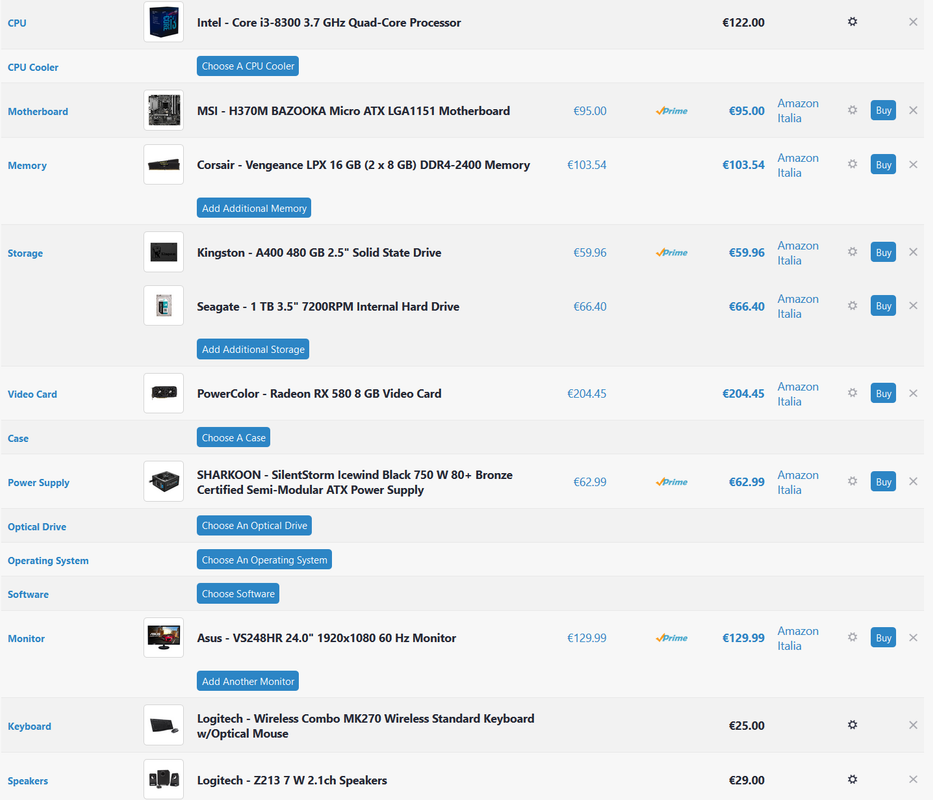Image resolution: width=933 pixels, height=800 pixels.
Task: Click the Kingston SSD product thumbnail
Action: [x=164, y=252]
